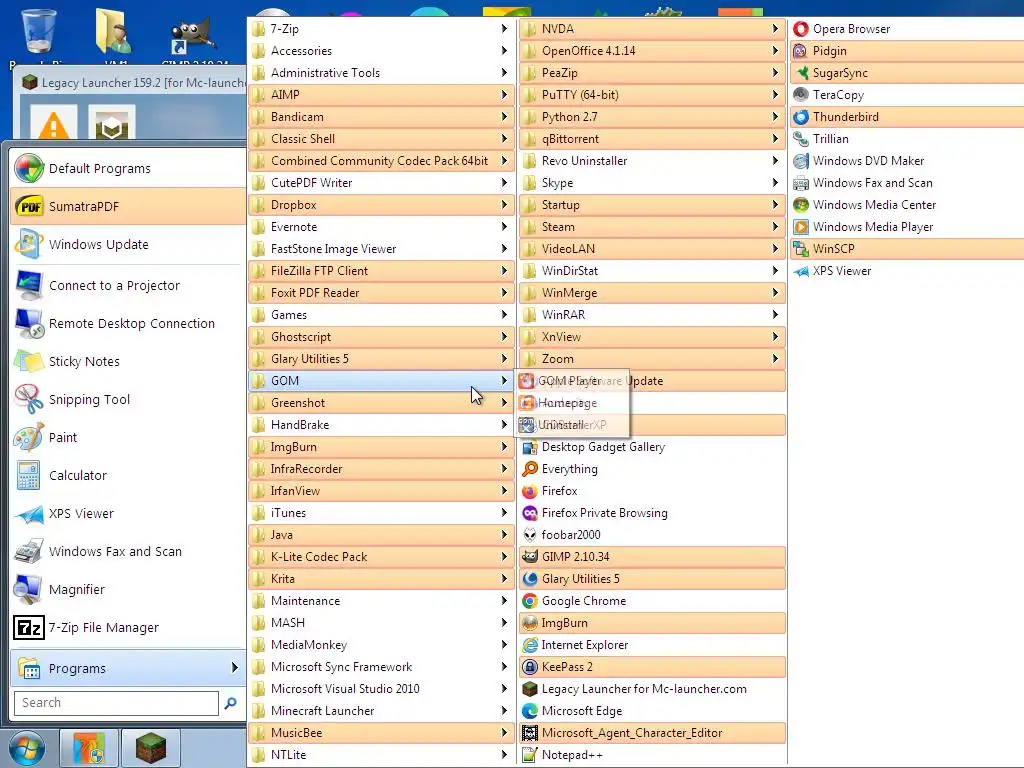Image resolution: width=1024 pixels, height=768 pixels.
Task: Open Everything search tool
Action: [x=652, y=469]
